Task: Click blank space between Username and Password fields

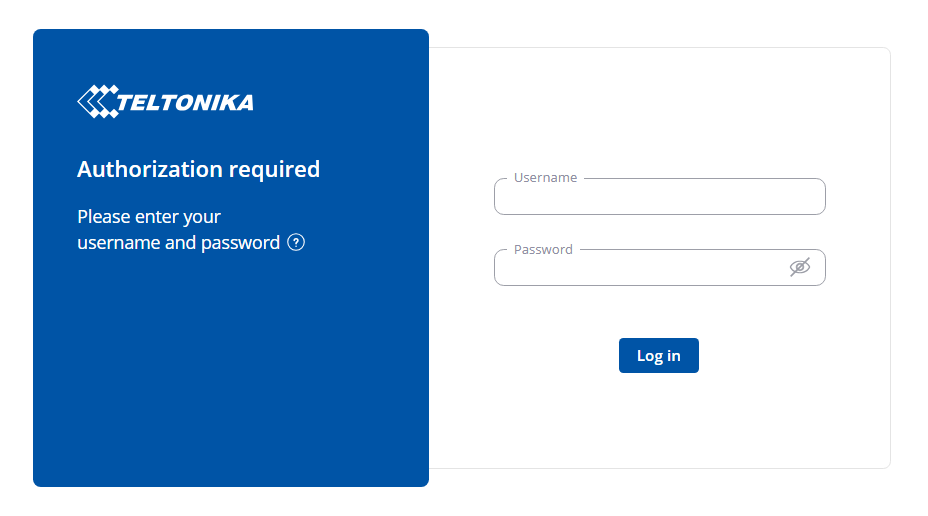Action: [x=659, y=232]
